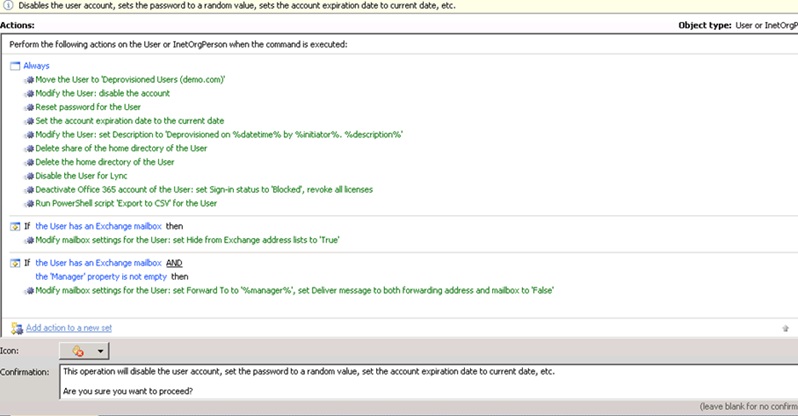
Task: Select gear icon of 'Disable the User for Lync'
Action: [30, 176]
